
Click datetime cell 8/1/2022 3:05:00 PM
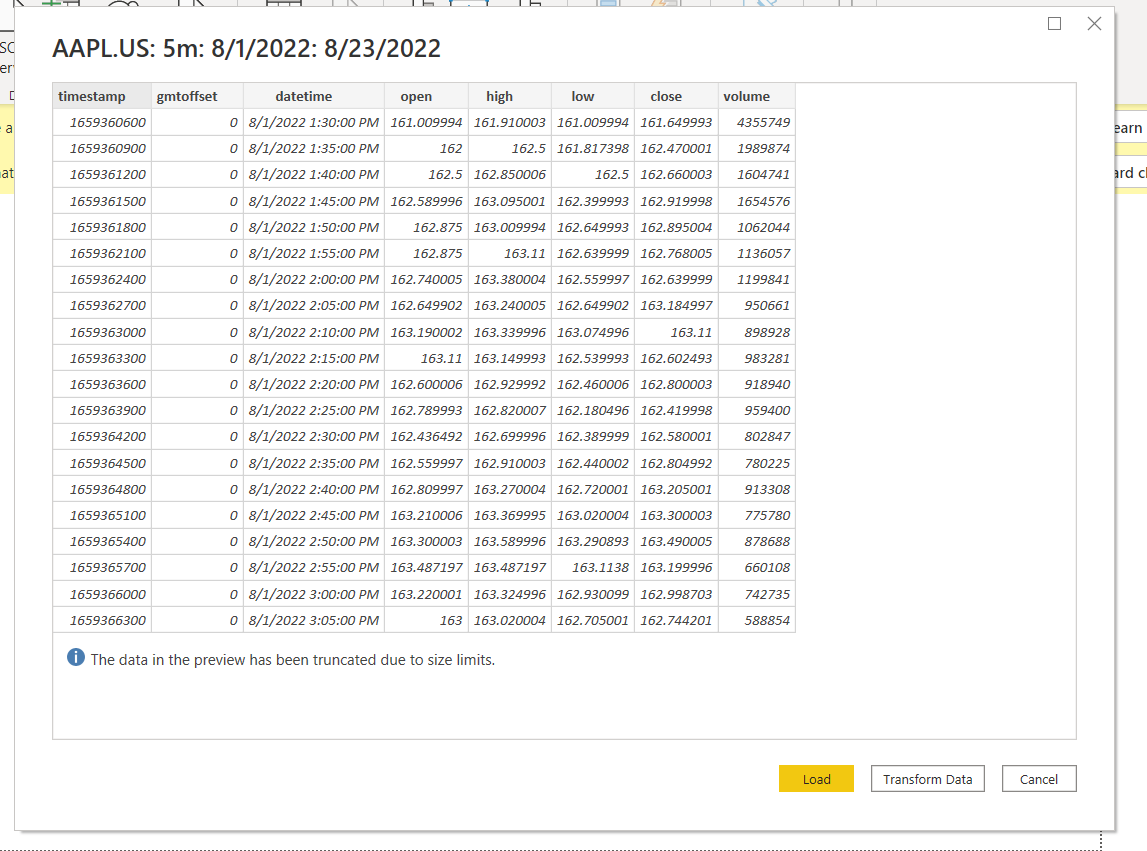(x=314, y=621)
